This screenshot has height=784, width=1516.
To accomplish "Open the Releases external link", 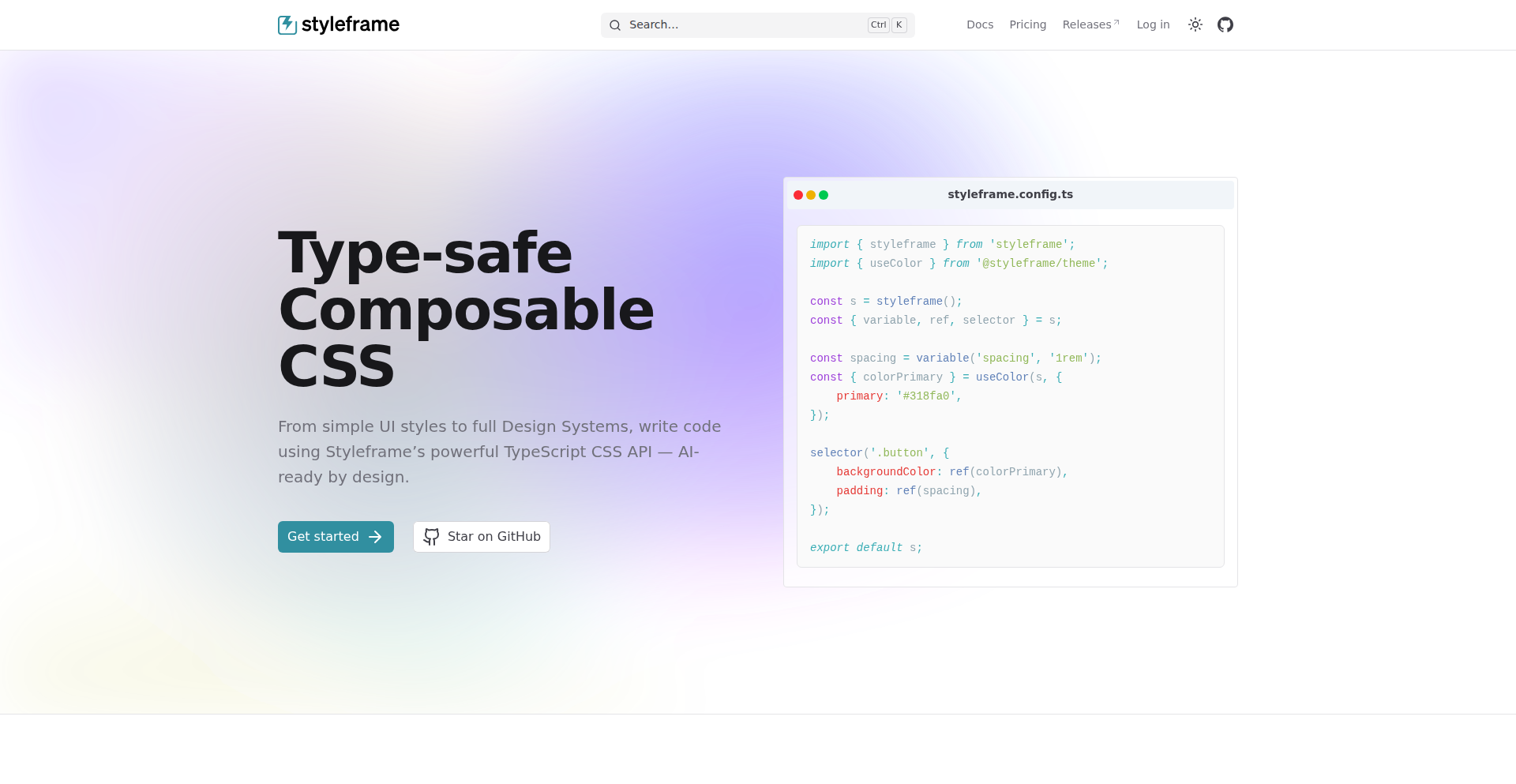I will point(1086,25).
